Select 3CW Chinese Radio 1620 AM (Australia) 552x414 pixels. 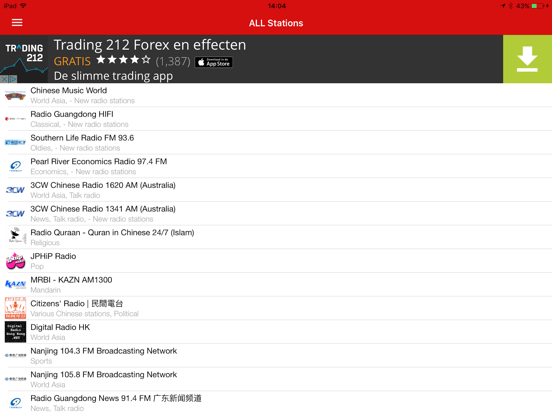(276, 190)
